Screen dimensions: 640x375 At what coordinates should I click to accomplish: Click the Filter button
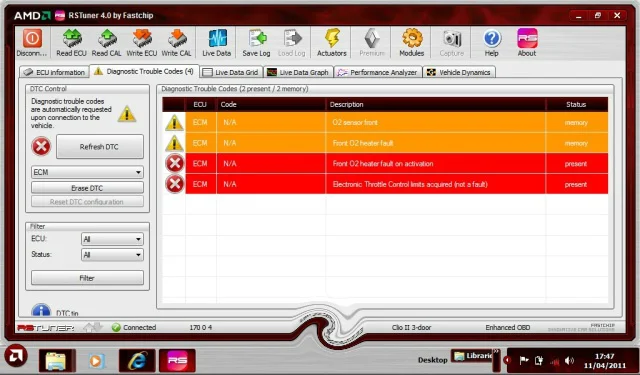coord(87,278)
